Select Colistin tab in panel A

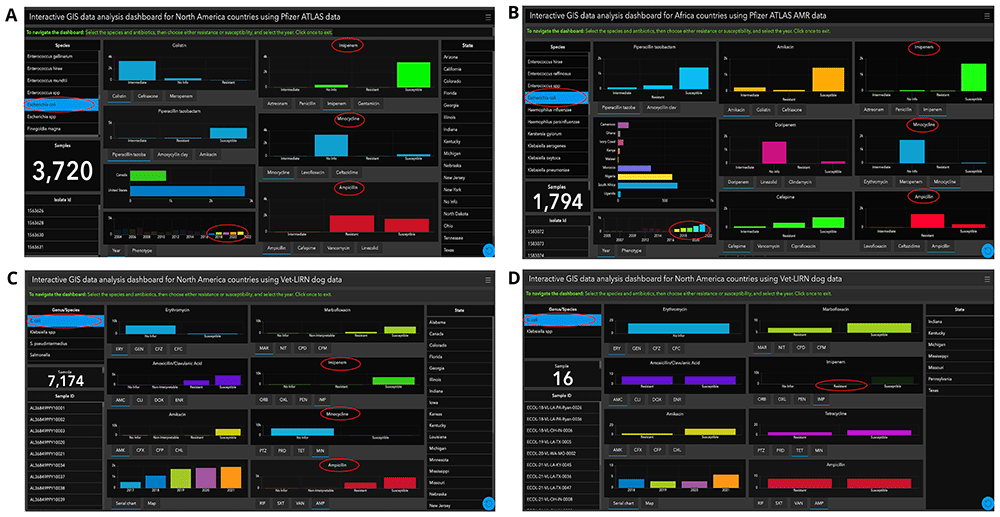[119, 96]
